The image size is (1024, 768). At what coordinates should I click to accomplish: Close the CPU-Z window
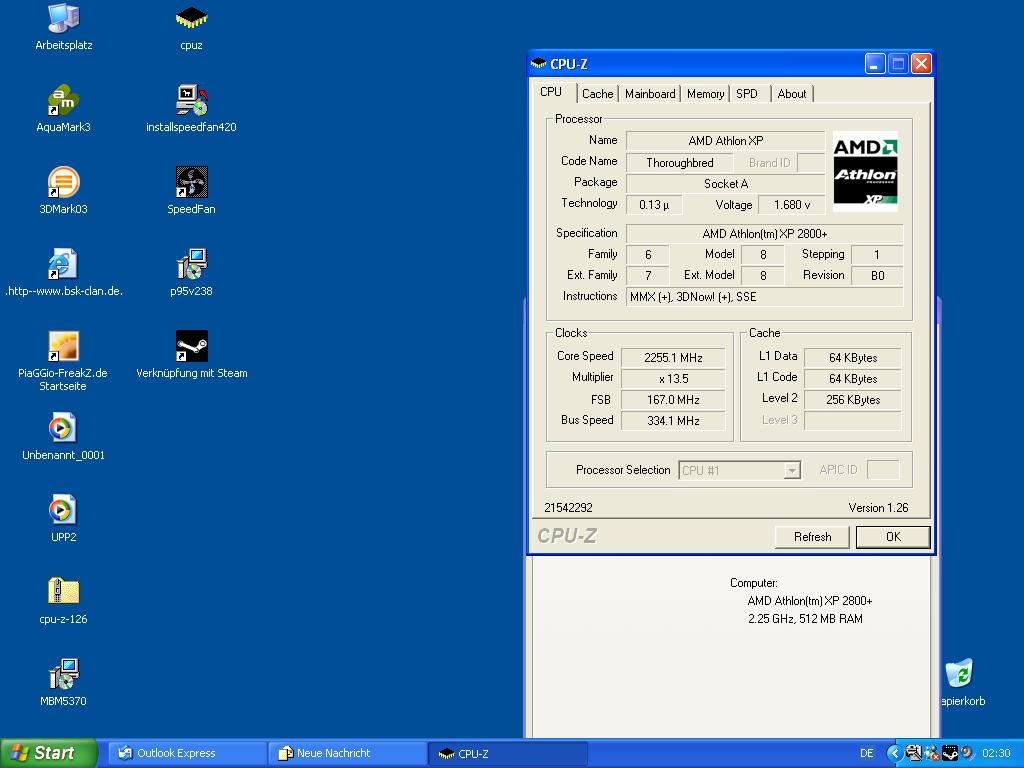click(921, 63)
